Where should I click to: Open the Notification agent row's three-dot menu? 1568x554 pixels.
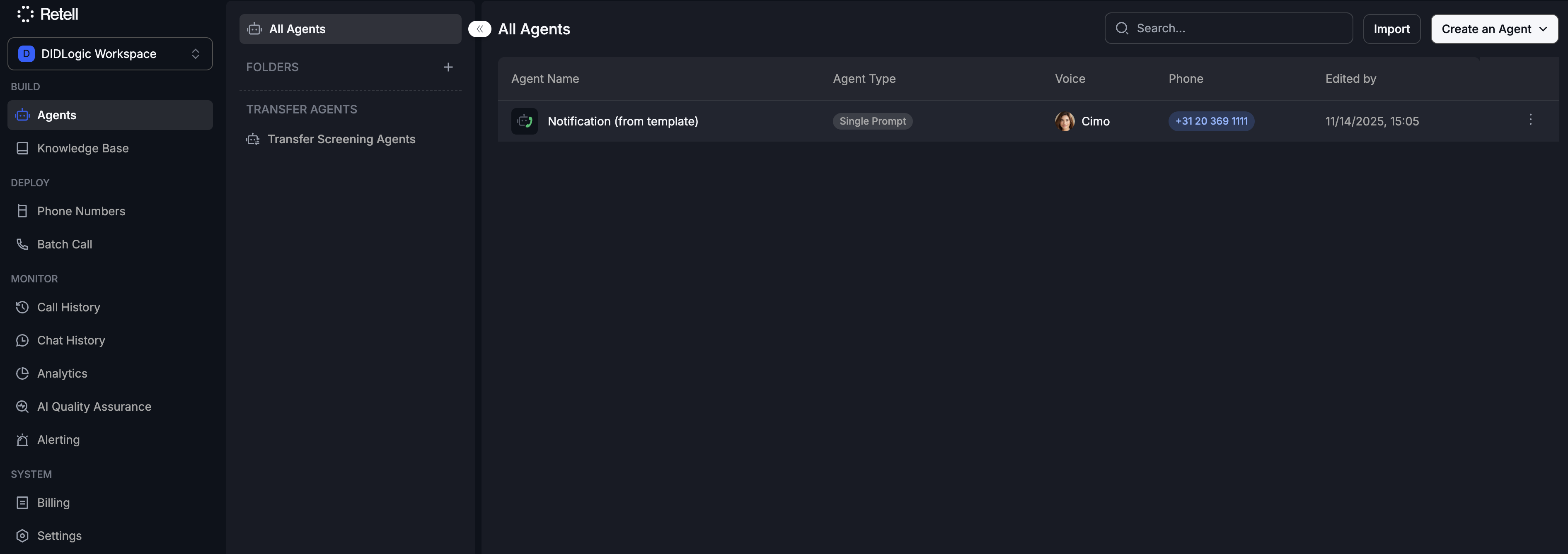click(1530, 120)
